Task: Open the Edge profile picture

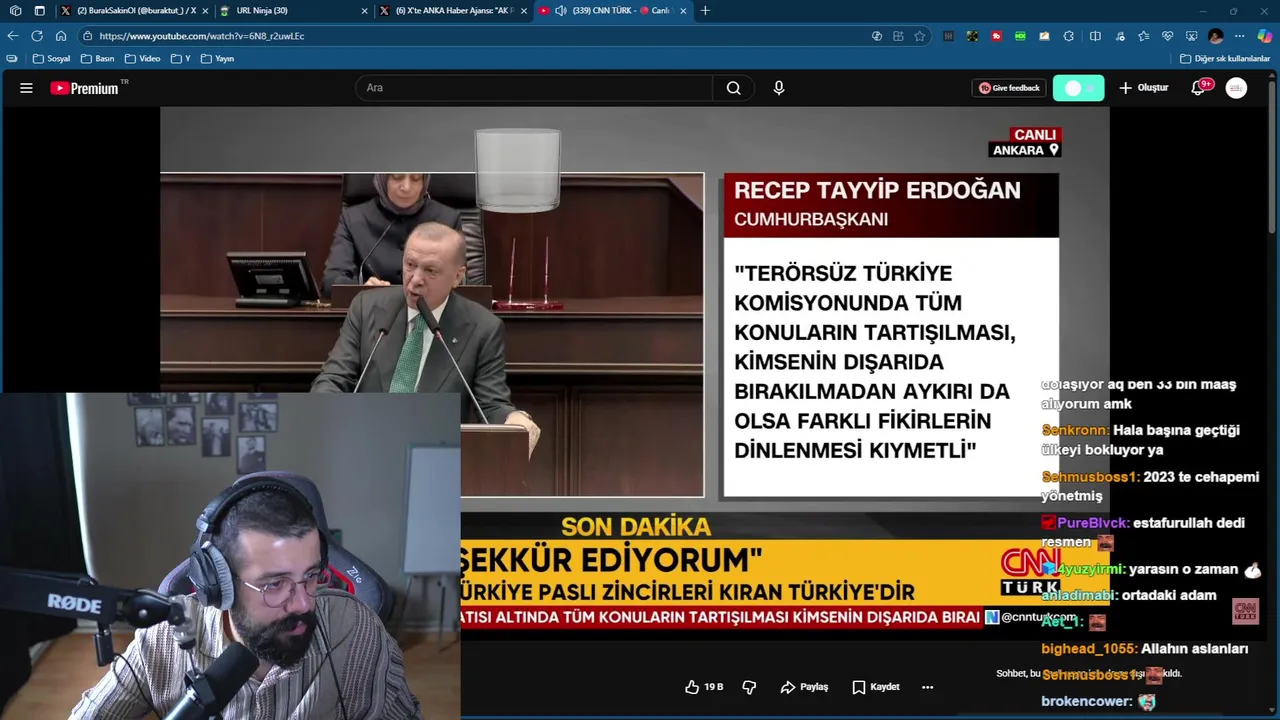Action: [x=1215, y=36]
